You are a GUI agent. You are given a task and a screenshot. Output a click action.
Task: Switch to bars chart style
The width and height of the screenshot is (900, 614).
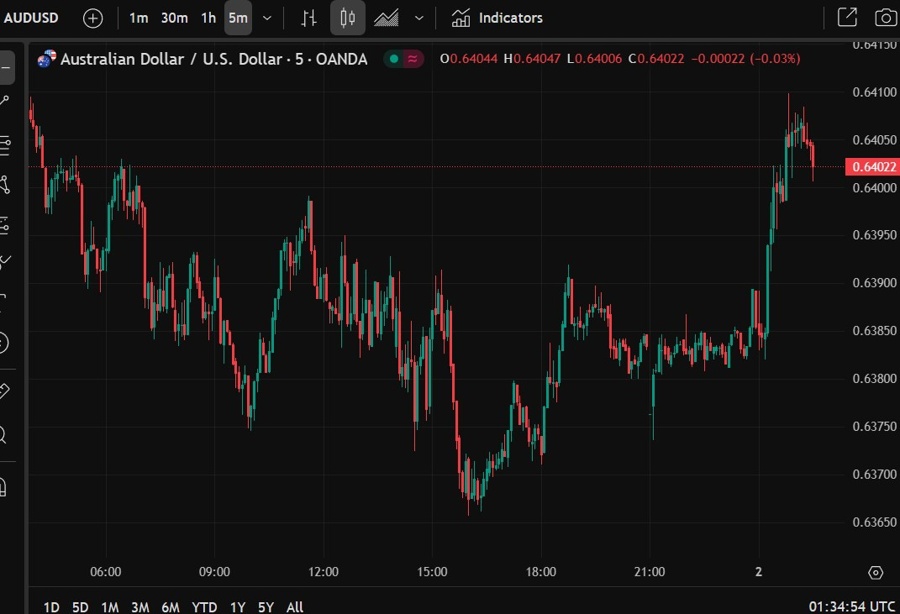pyautogui.click(x=309, y=18)
